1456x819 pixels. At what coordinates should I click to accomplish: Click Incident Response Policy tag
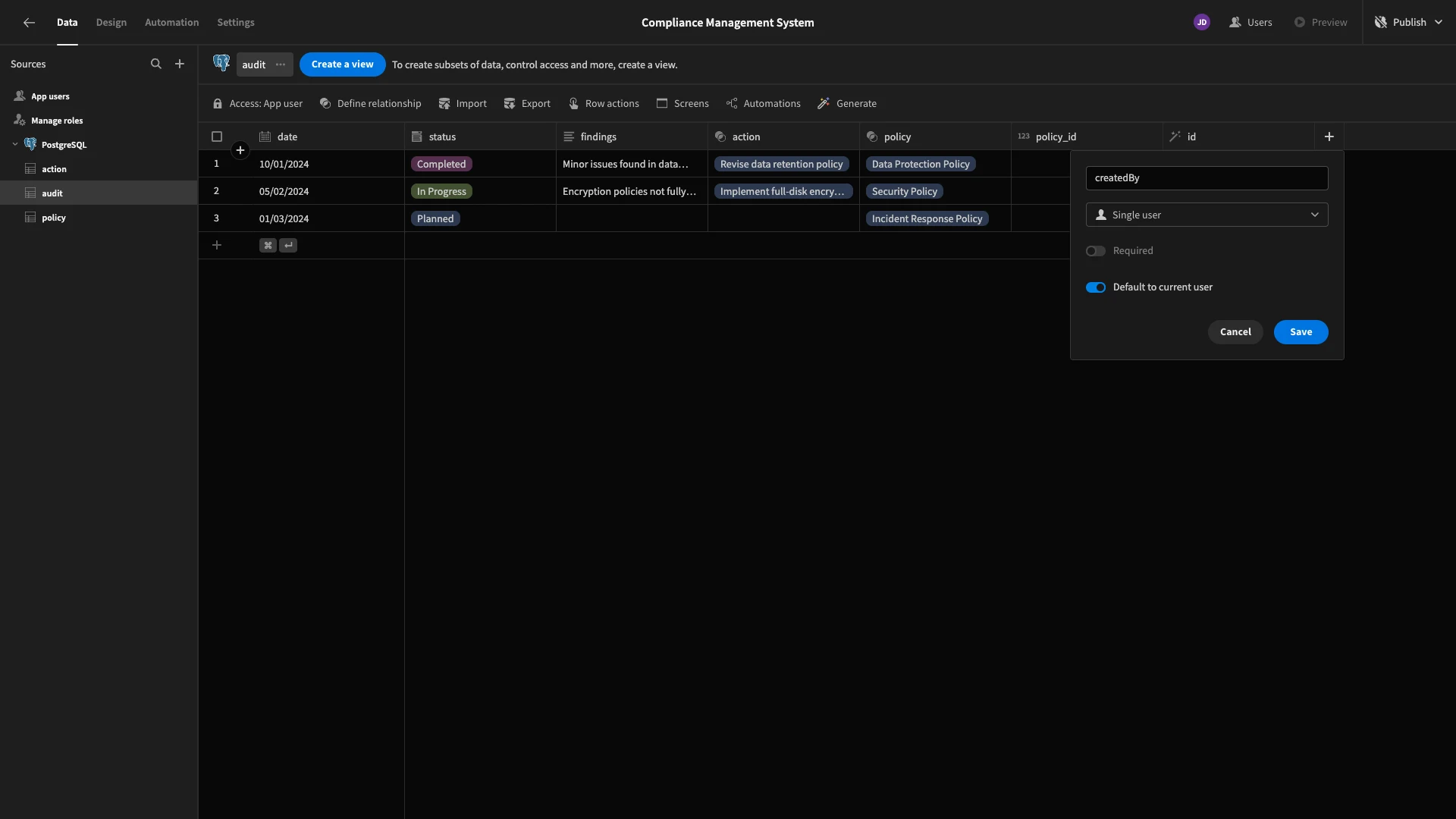[x=927, y=218]
